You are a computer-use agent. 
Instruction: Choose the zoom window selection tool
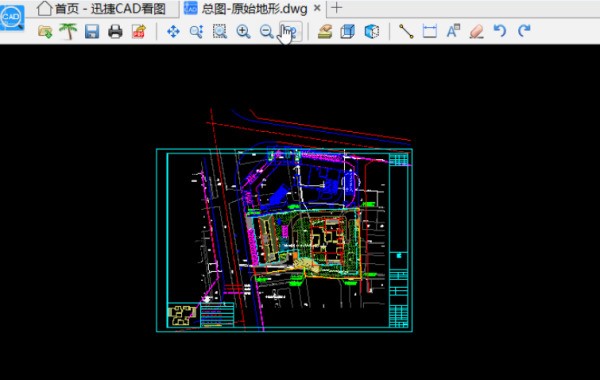point(220,31)
